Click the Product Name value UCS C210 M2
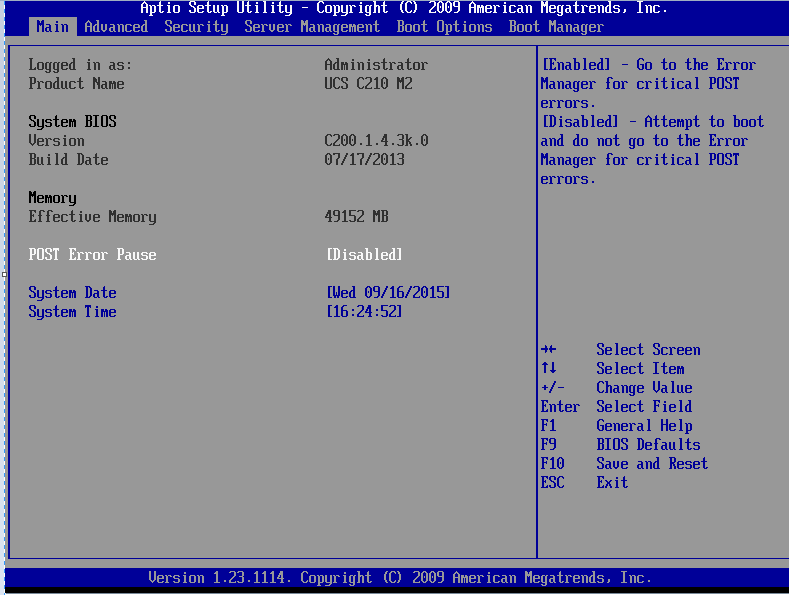 coord(368,84)
